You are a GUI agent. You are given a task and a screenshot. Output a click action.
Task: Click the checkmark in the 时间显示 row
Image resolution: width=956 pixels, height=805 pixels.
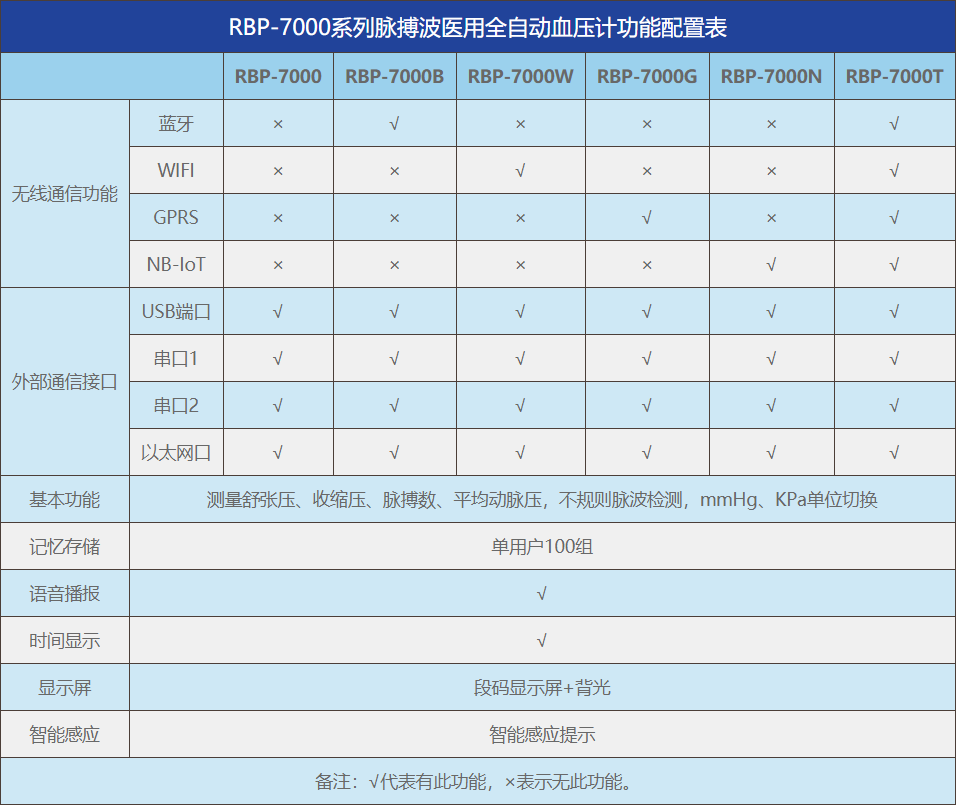(542, 641)
